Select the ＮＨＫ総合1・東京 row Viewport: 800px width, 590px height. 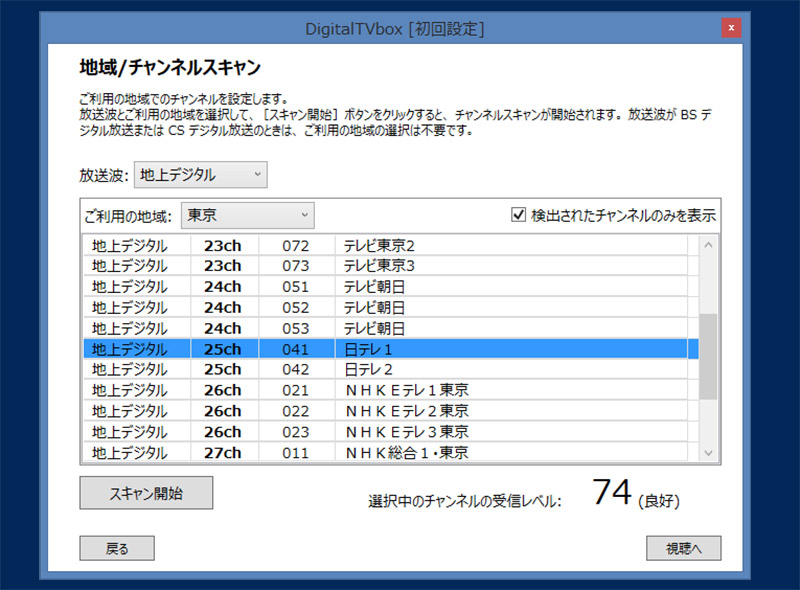390,452
